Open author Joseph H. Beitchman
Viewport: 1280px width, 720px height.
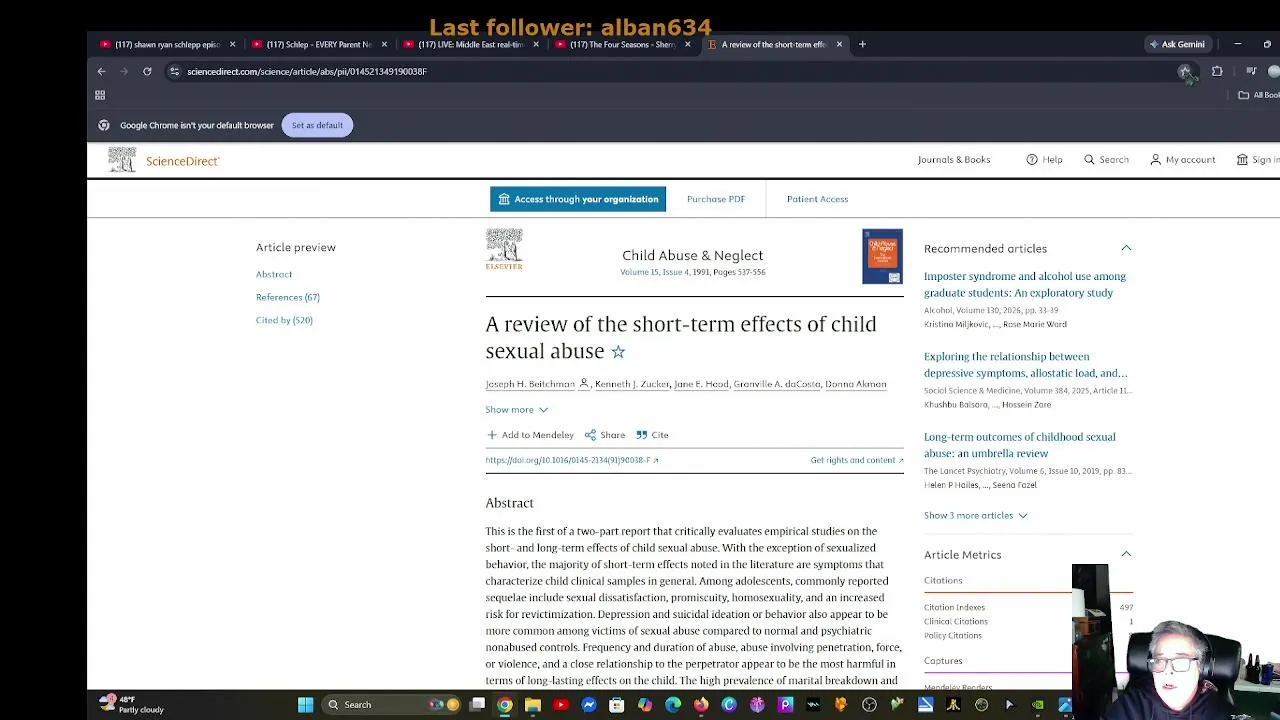click(x=530, y=384)
